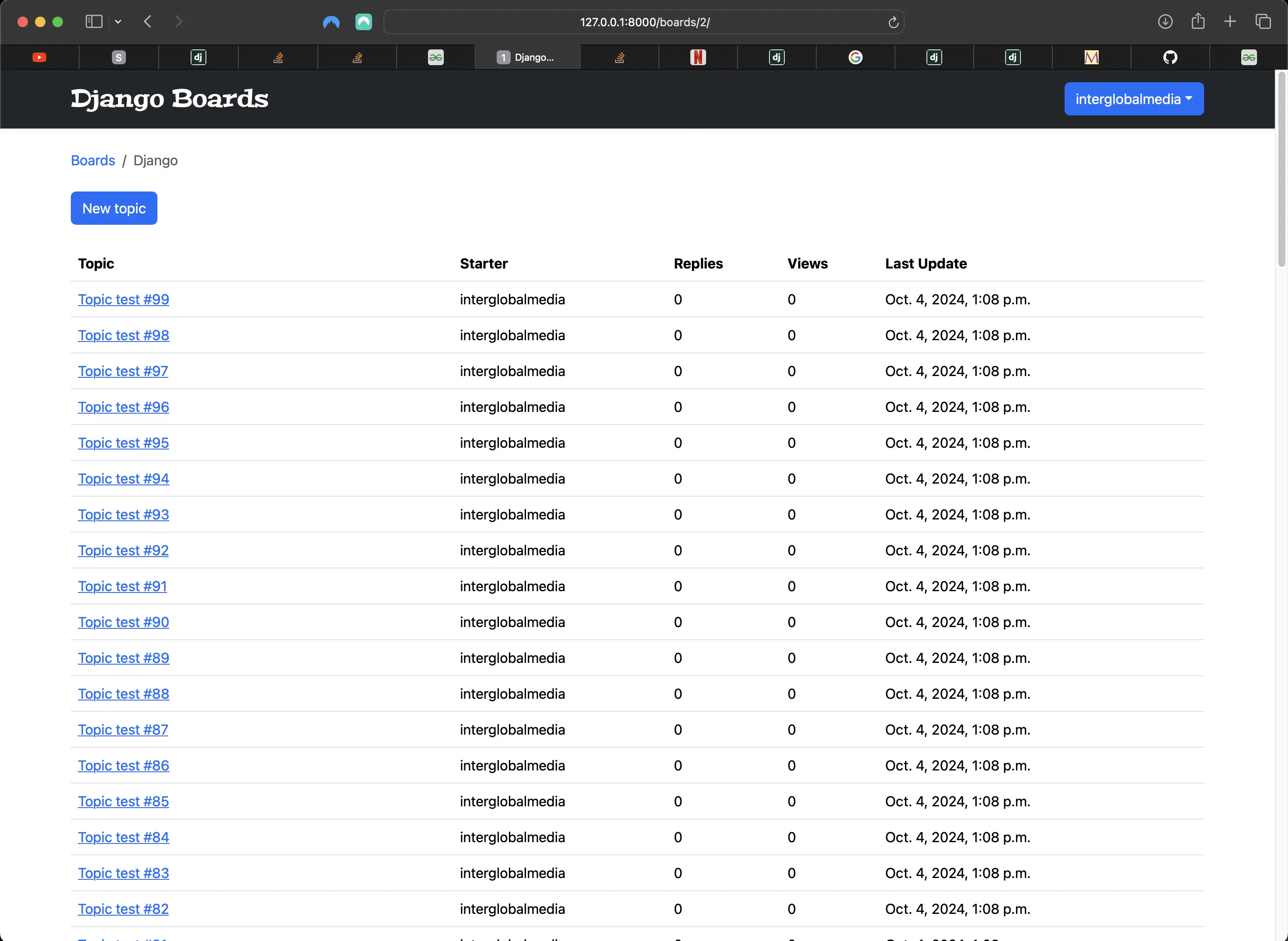Click the New topic button
The height and width of the screenshot is (941, 1288).
(114, 208)
